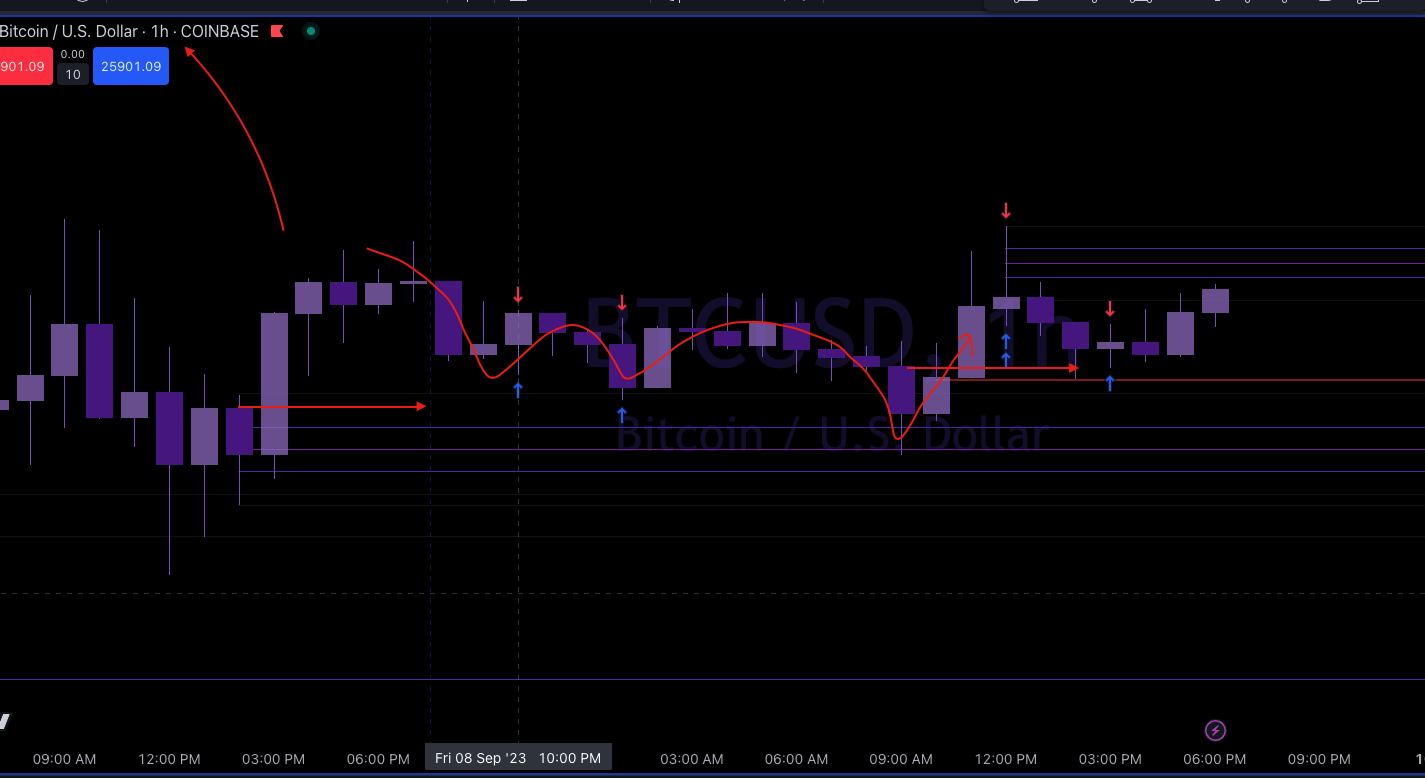Select the blue up-arrow signal under the 10 PM candle
This screenshot has width=1425, height=778.
[518, 391]
